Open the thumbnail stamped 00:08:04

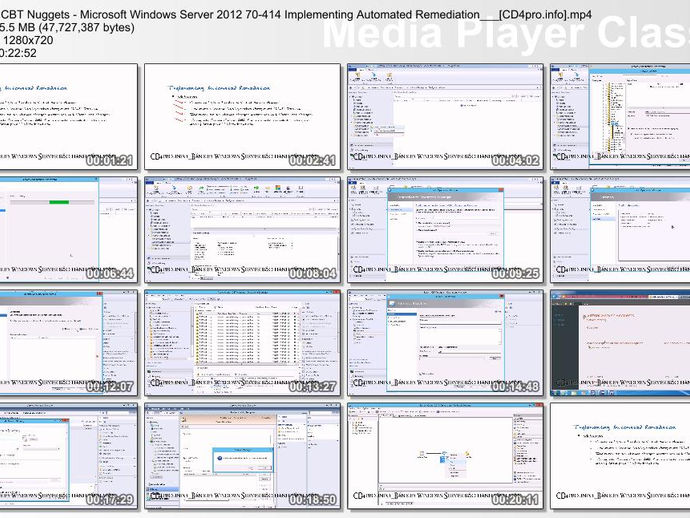pos(242,230)
